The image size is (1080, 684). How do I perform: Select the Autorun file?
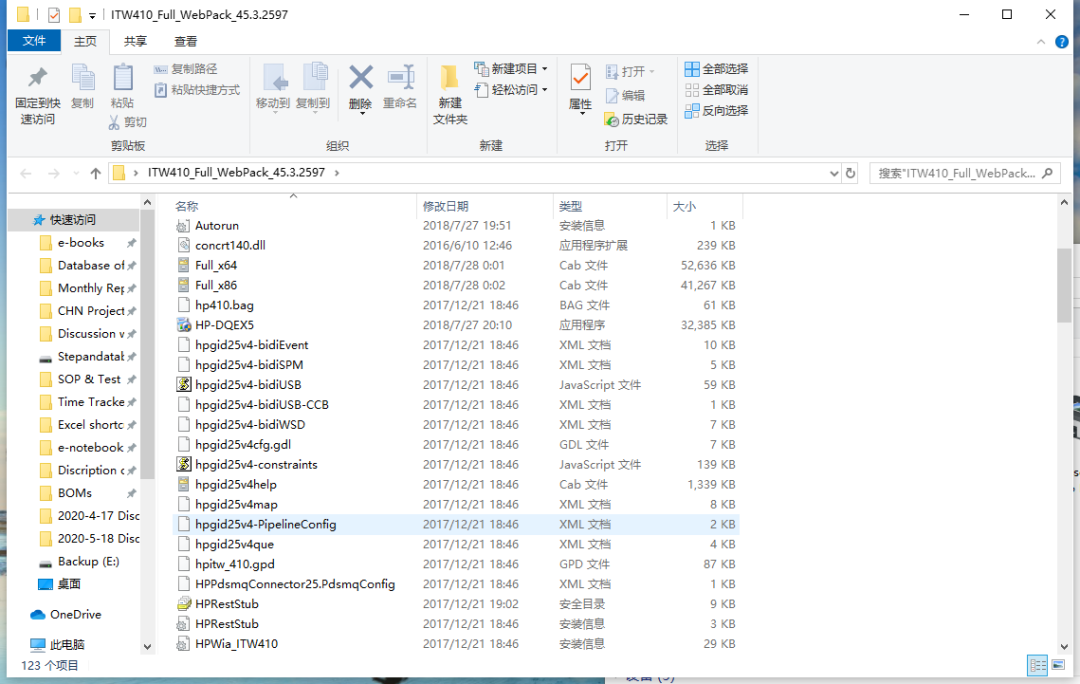pos(455,225)
